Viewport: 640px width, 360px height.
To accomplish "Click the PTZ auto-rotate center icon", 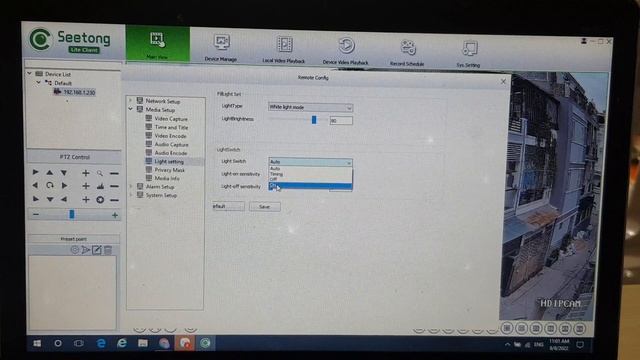I will [50, 185].
